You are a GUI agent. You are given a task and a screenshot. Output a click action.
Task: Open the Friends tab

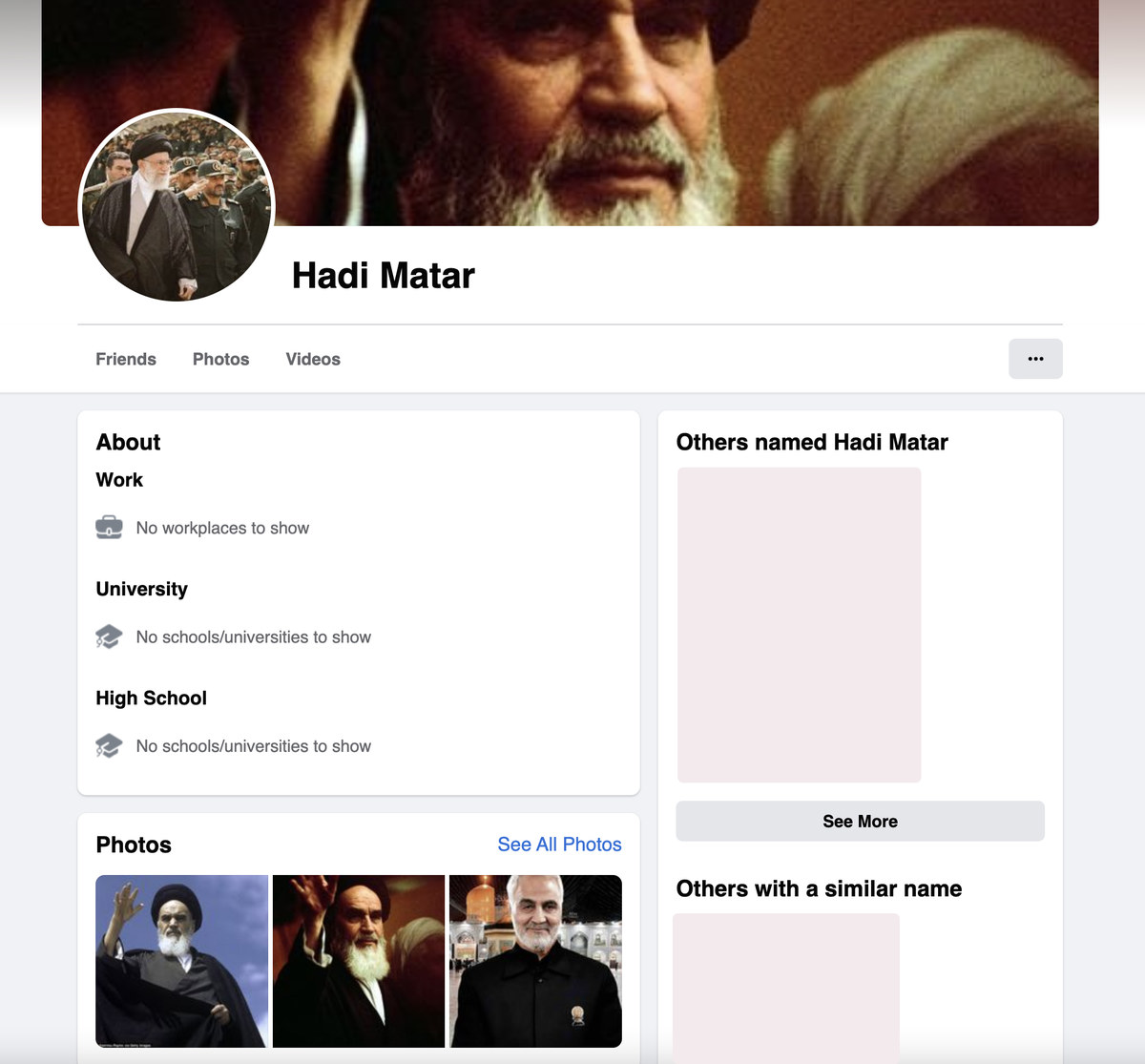(x=126, y=359)
